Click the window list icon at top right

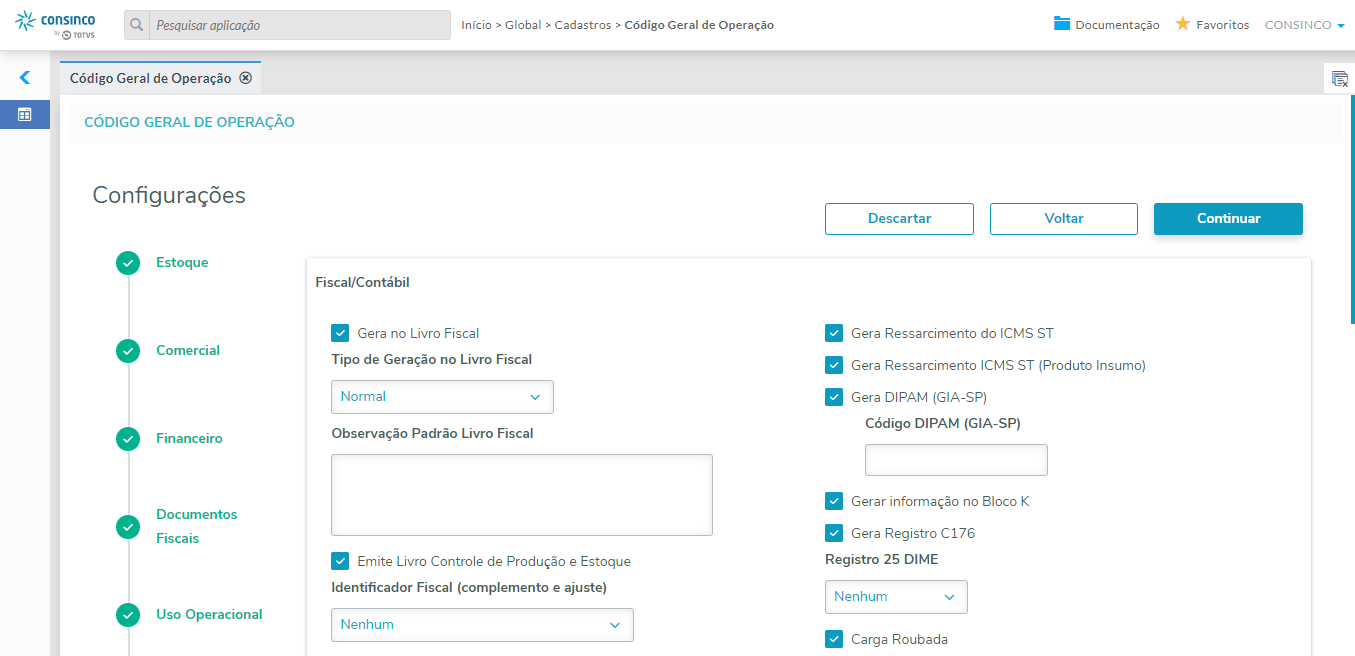click(x=1339, y=79)
